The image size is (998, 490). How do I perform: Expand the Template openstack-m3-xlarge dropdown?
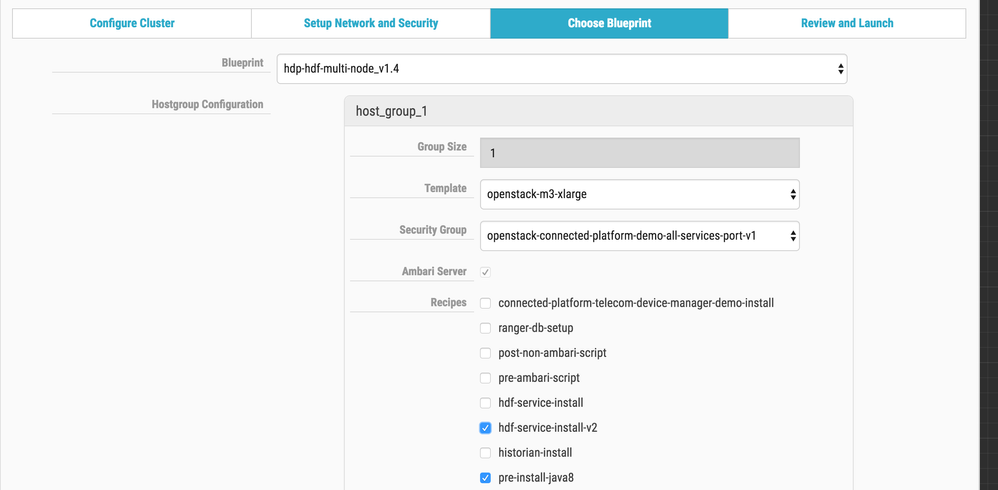click(640, 193)
